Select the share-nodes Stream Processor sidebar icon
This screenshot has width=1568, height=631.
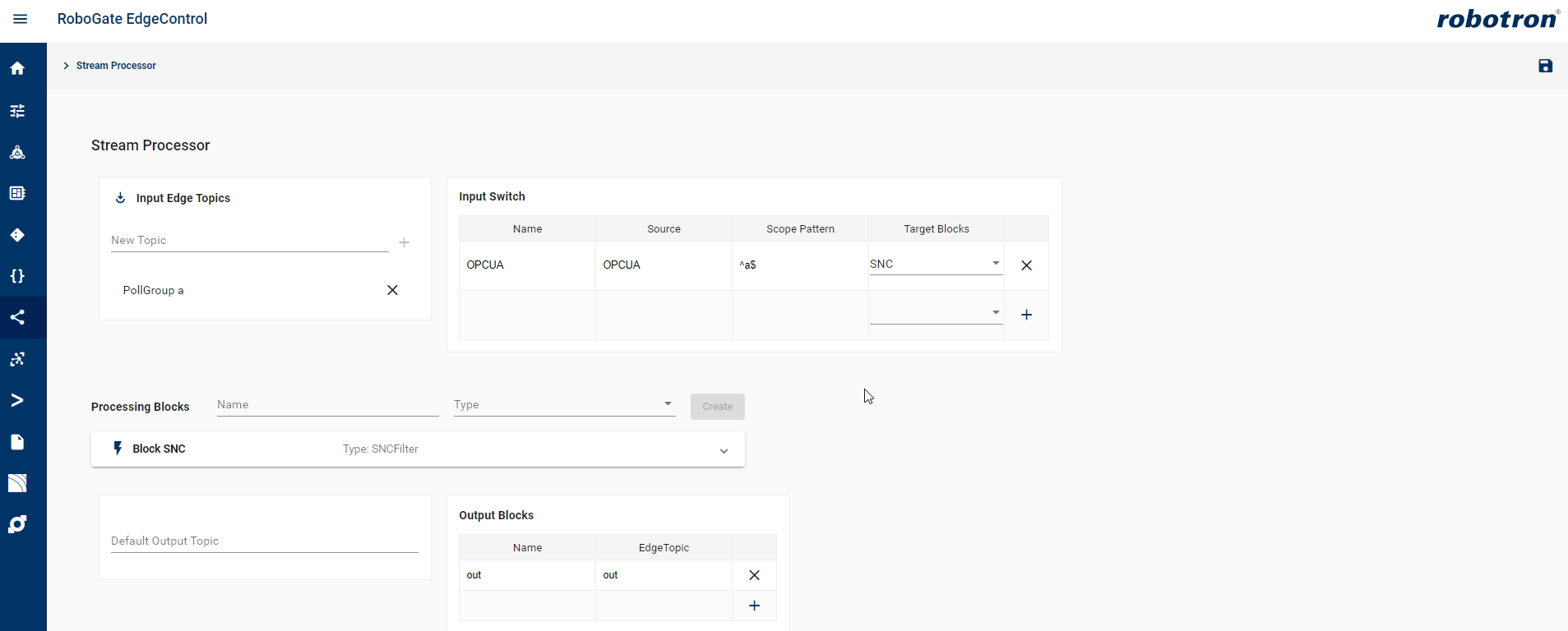point(17,317)
